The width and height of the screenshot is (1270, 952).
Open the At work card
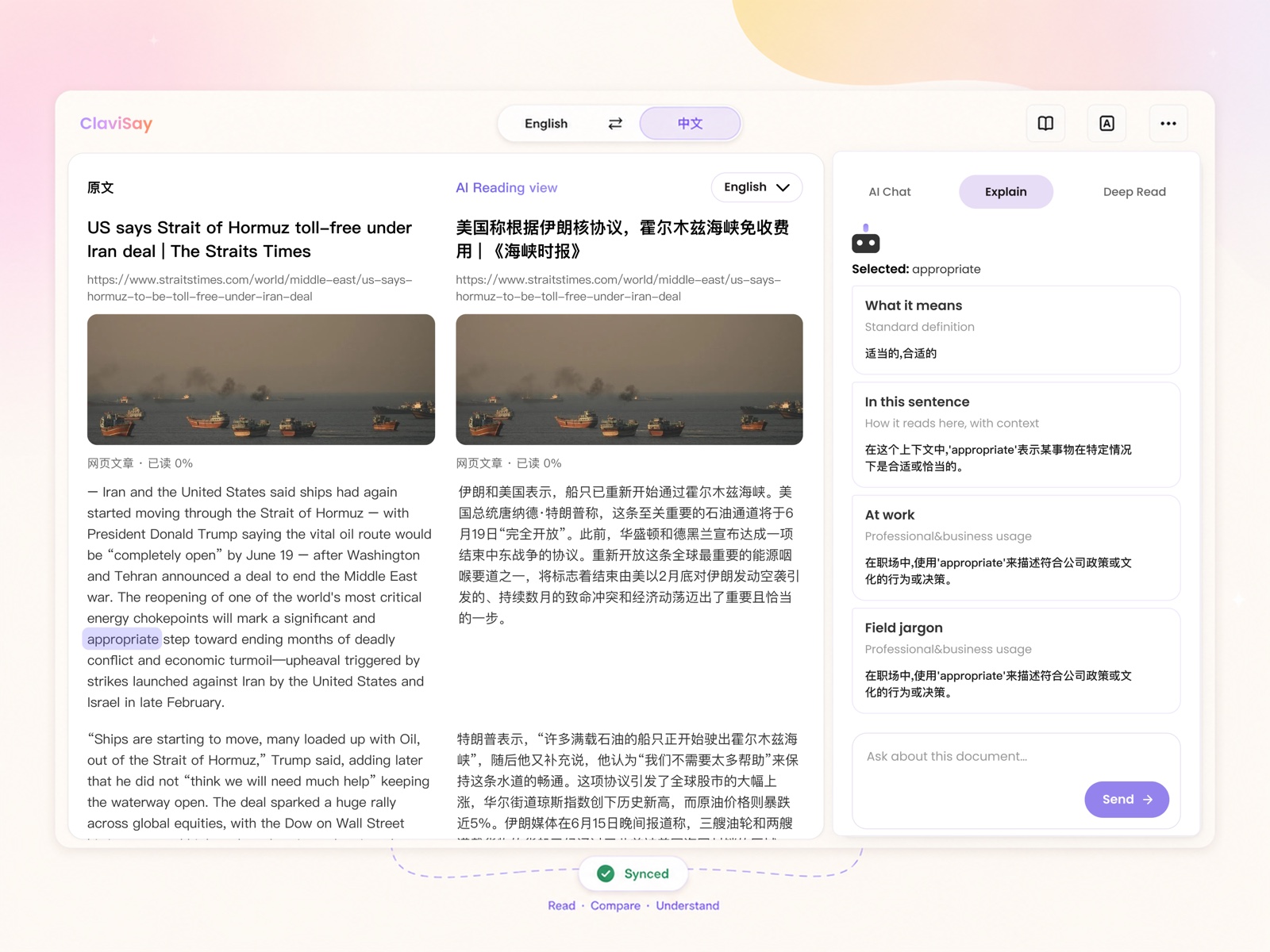1016,547
